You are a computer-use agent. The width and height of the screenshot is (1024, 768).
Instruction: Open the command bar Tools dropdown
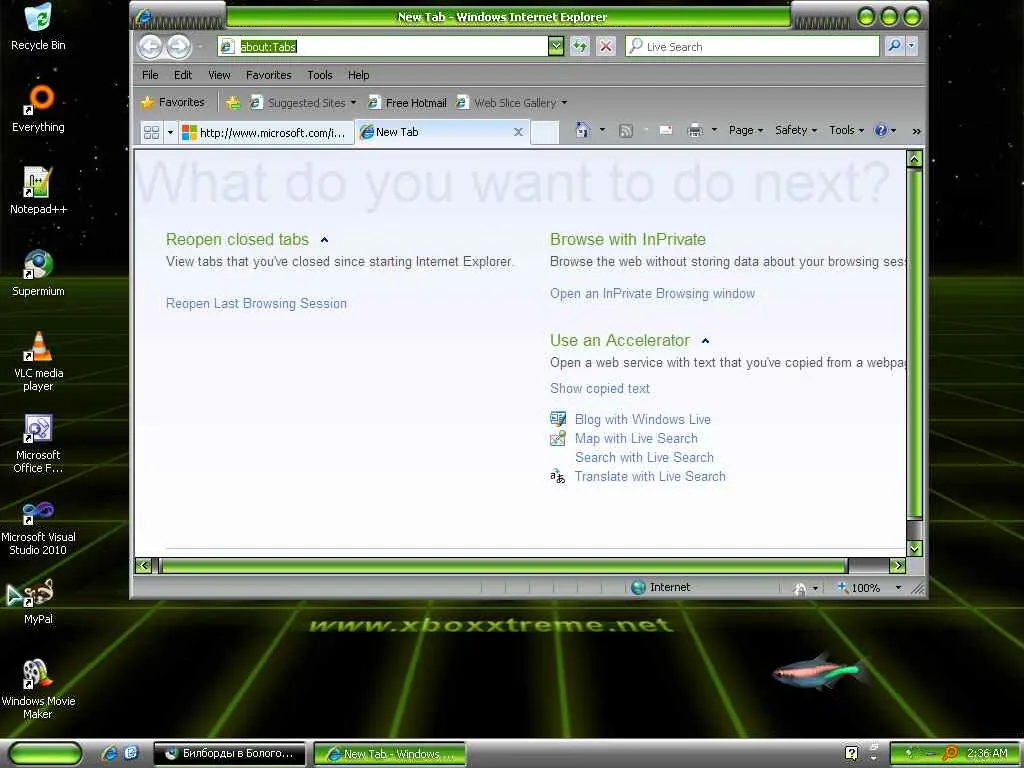point(846,131)
